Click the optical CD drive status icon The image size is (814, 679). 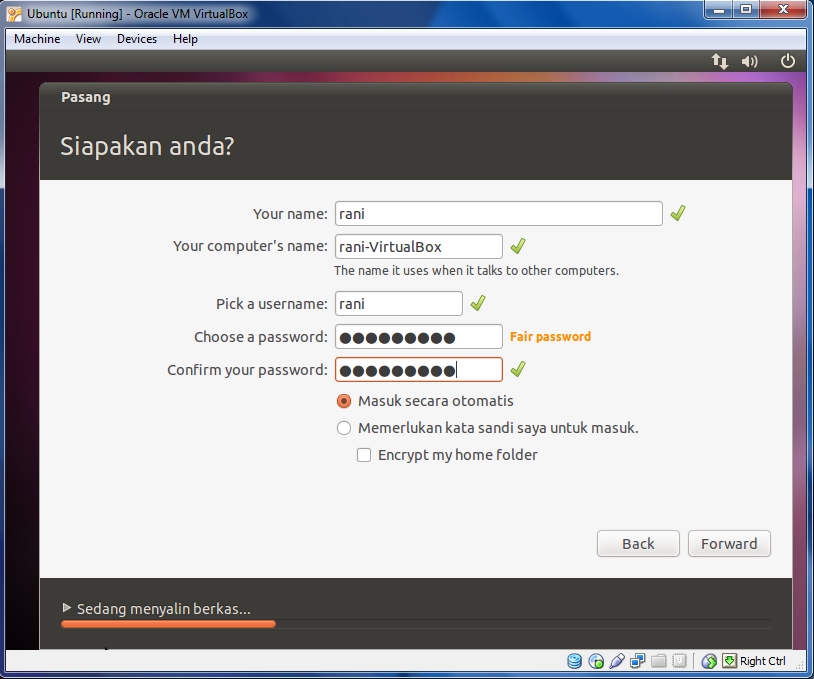(x=596, y=661)
